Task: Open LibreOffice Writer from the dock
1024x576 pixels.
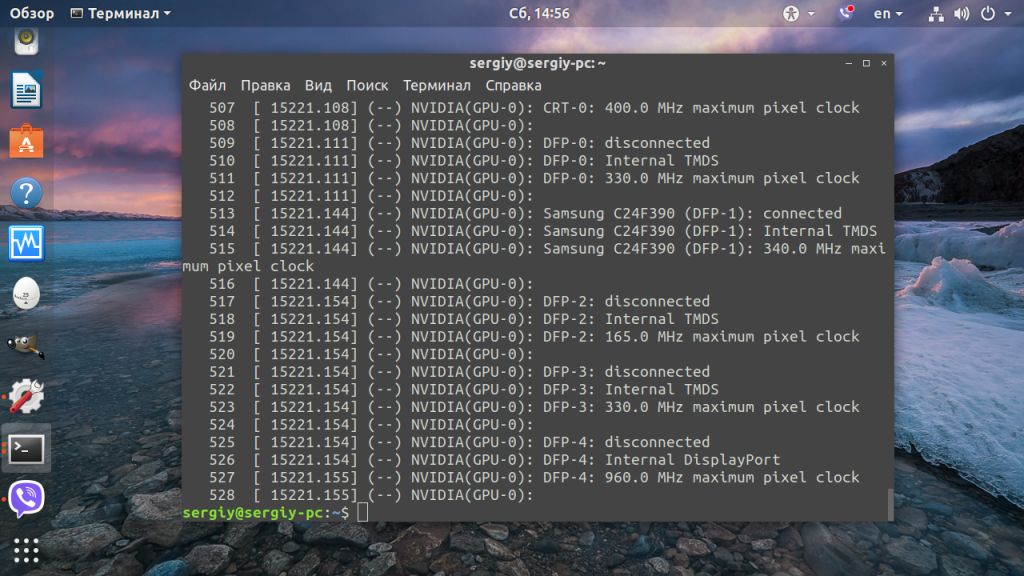Action: pyautogui.click(x=26, y=91)
